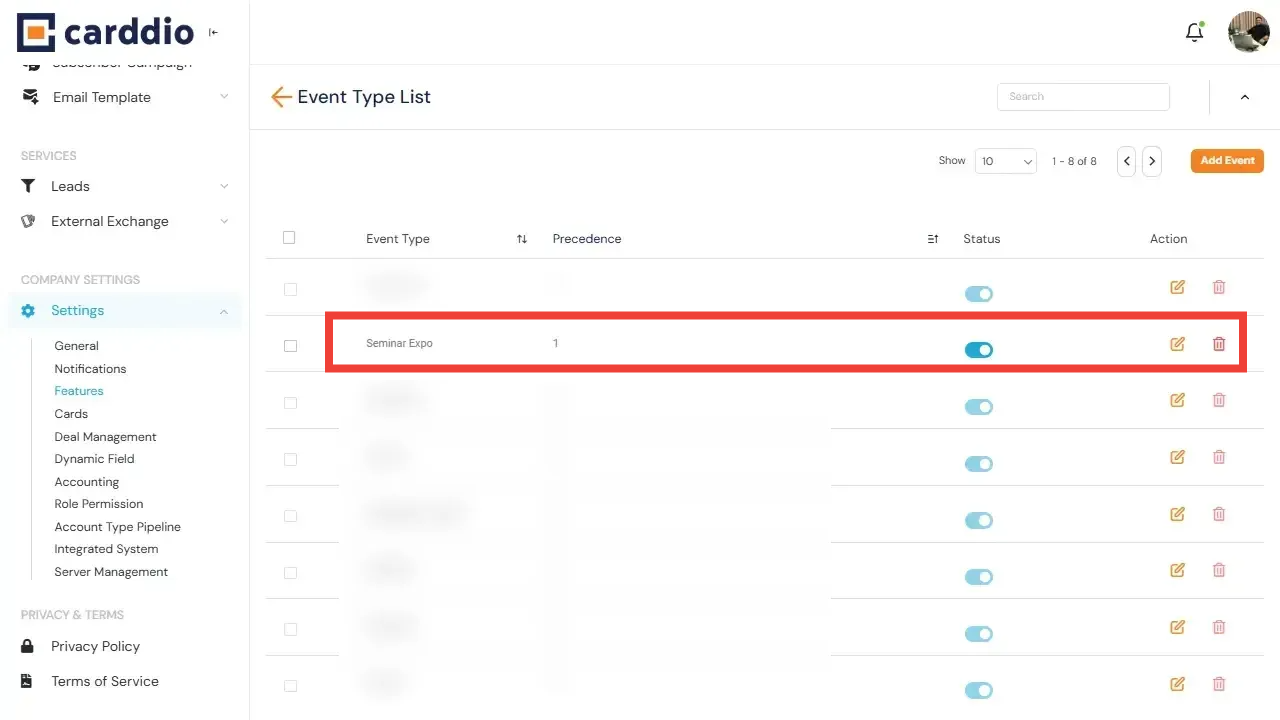The image size is (1280, 720).
Task: Tick the select-all header checkbox
Action: pos(289,238)
